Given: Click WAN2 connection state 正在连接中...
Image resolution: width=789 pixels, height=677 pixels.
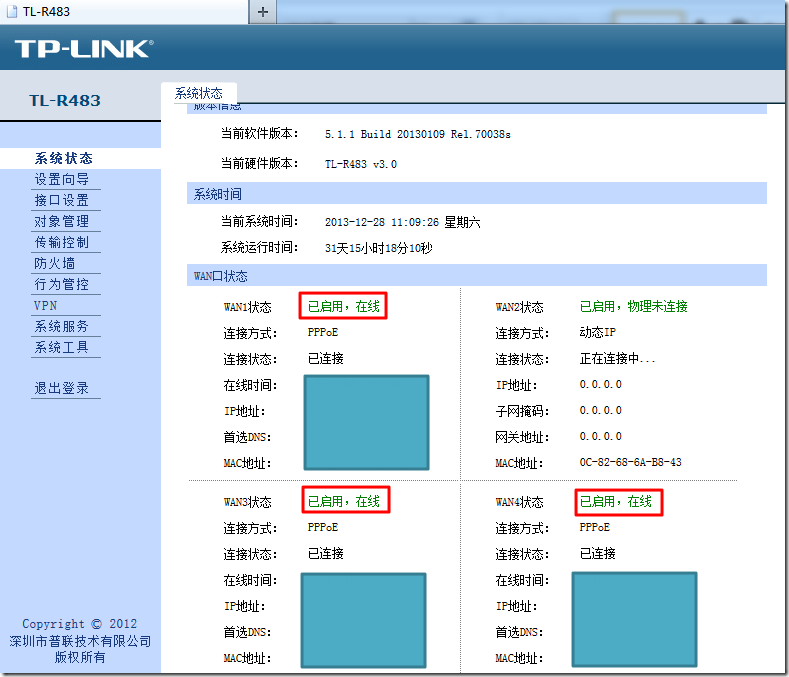Looking at the screenshot, I should click(x=617, y=358).
